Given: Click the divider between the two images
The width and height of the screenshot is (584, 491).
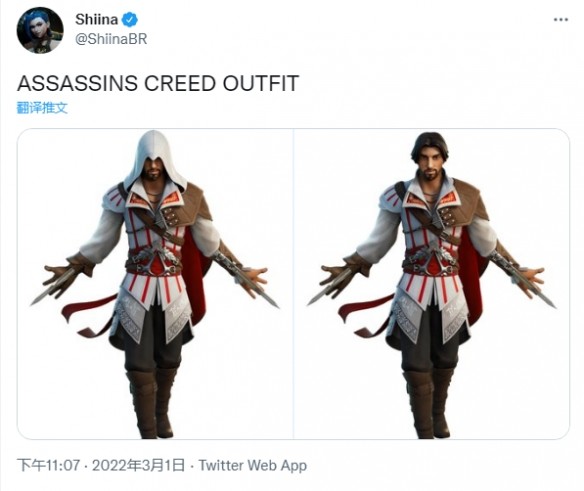Looking at the screenshot, I should point(293,284).
